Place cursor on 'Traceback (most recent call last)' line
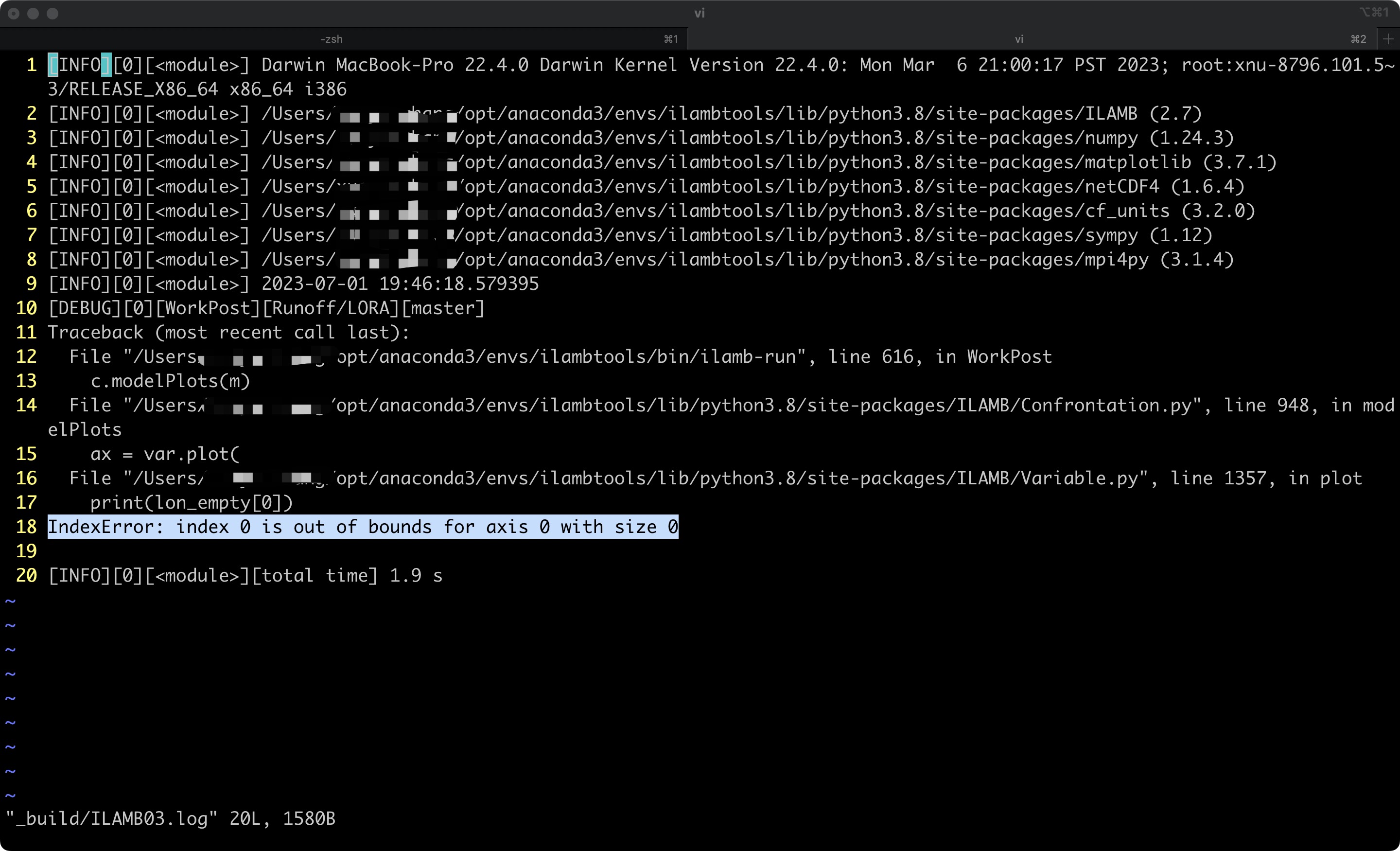1400x851 pixels. click(x=227, y=333)
